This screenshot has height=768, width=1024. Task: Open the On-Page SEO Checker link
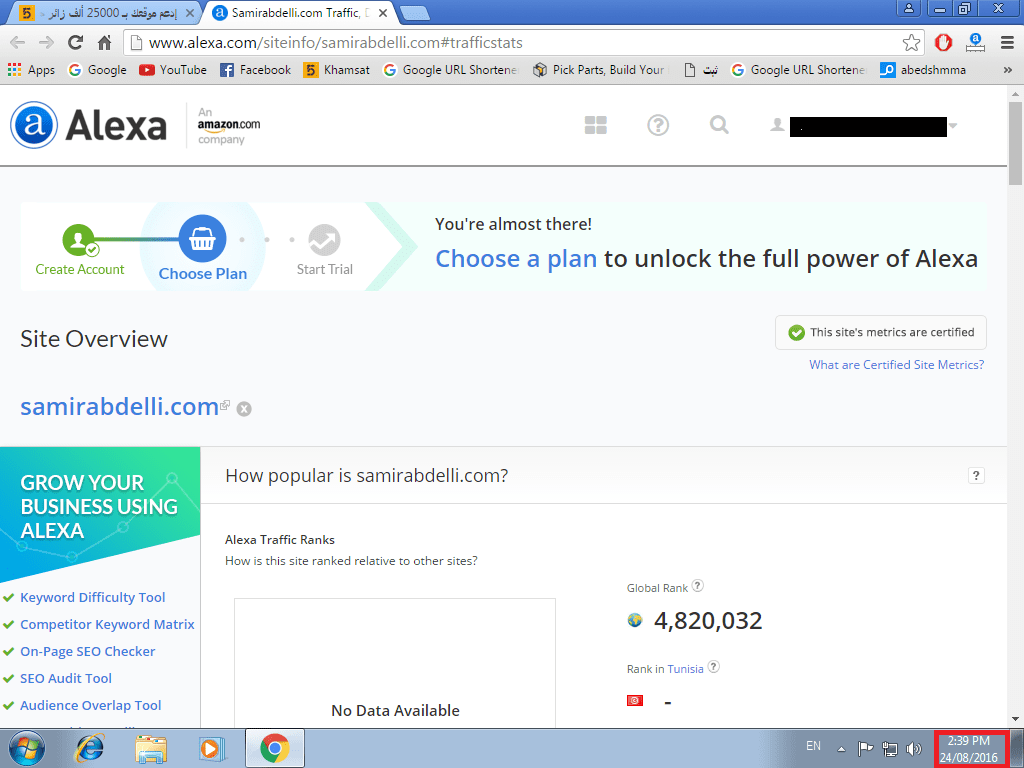(x=88, y=652)
